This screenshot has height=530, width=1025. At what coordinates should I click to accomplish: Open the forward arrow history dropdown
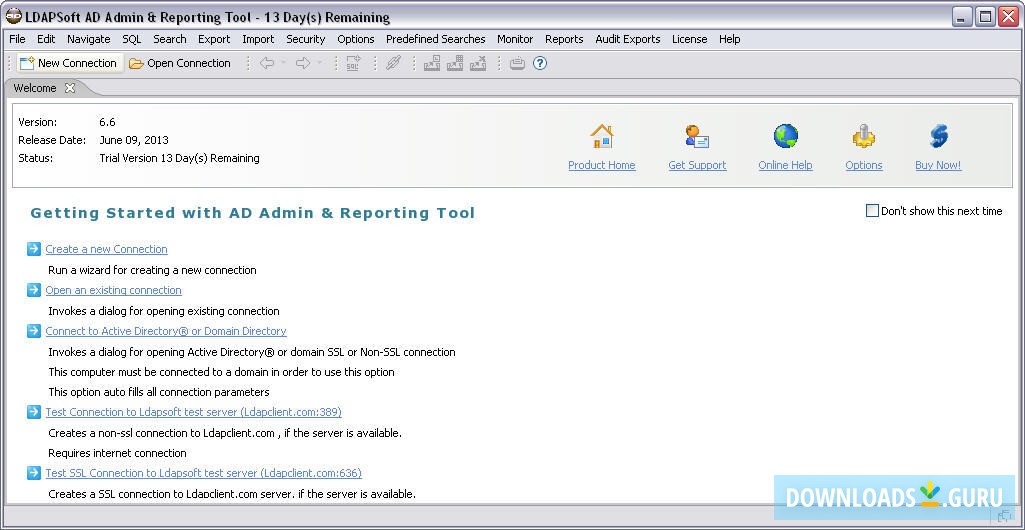[x=320, y=63]
